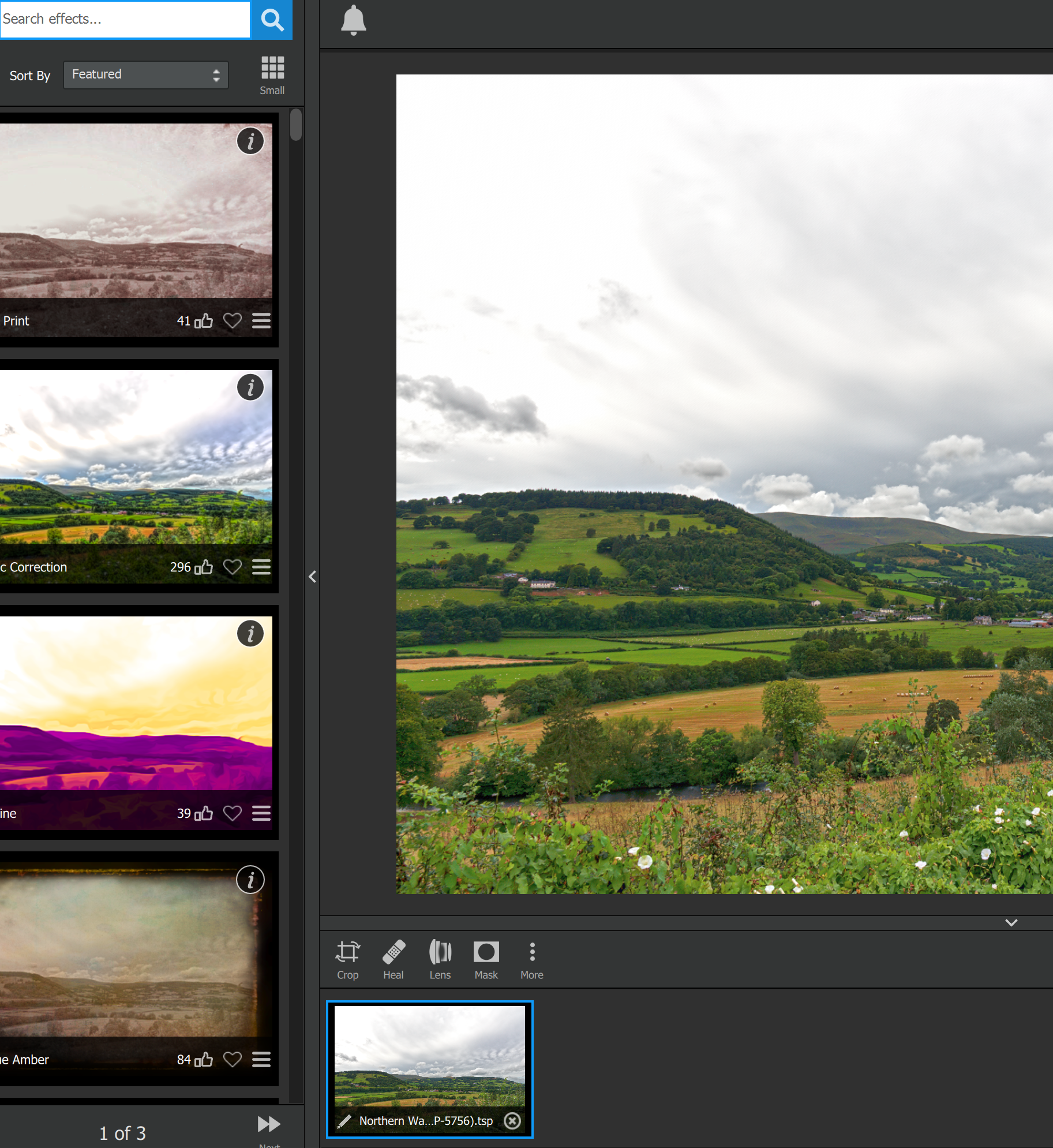Image resolution: width=1053 pixels, height=1148 pixels.
Task: Change thumbnail size with Small grid icon
Action: pos(272,74)
